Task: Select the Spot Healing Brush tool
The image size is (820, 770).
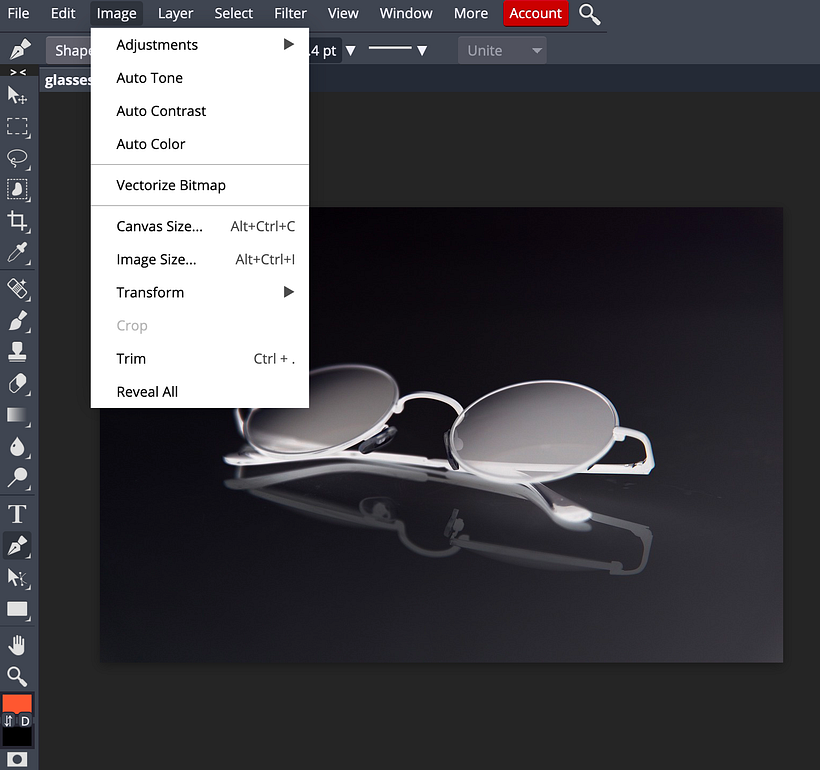Action: point(17,289)
